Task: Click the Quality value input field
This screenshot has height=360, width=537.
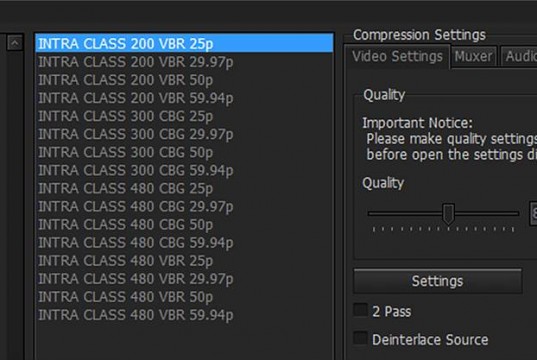Action: 533,214
